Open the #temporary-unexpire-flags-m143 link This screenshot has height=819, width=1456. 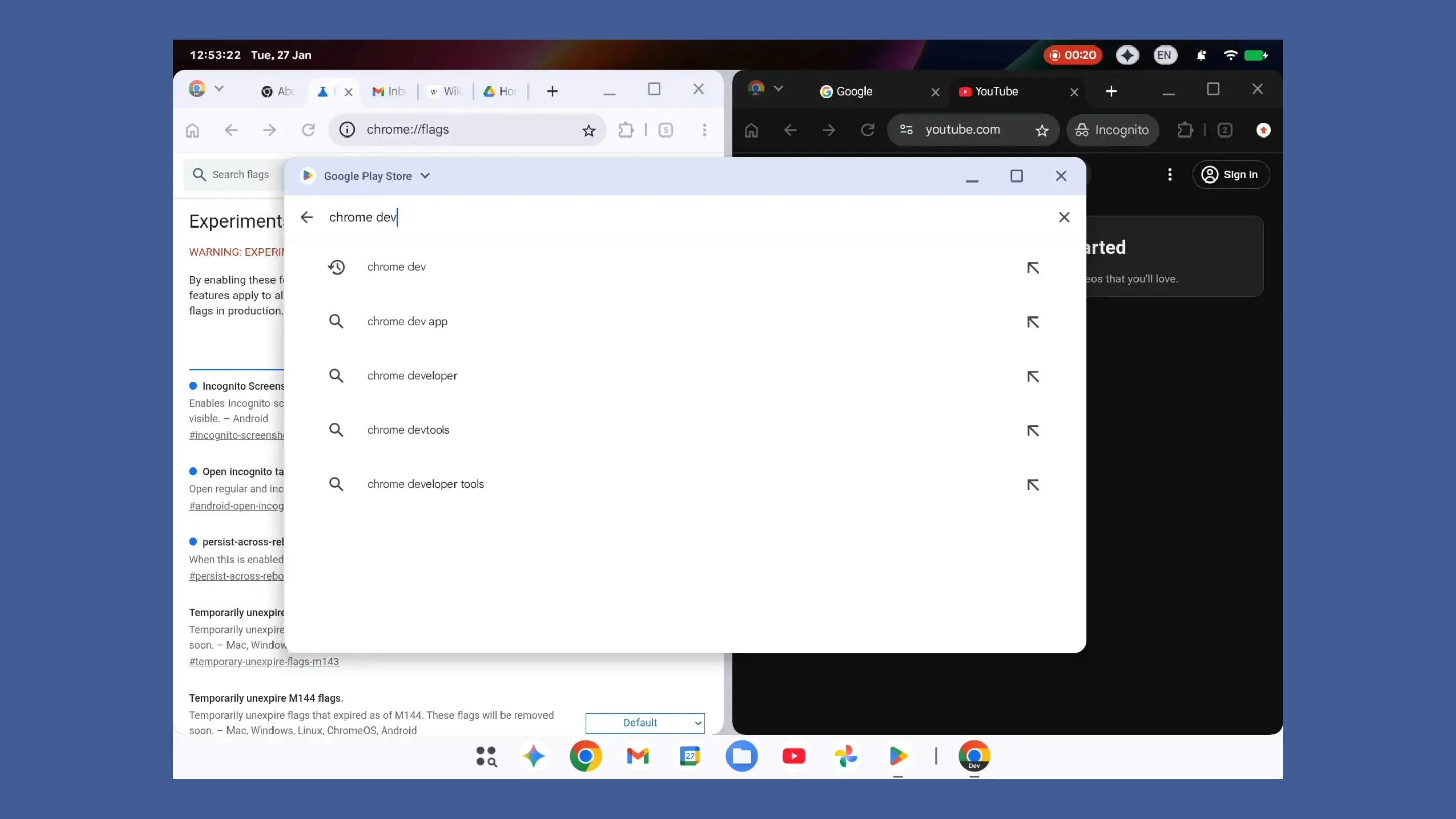pos(263,662)
